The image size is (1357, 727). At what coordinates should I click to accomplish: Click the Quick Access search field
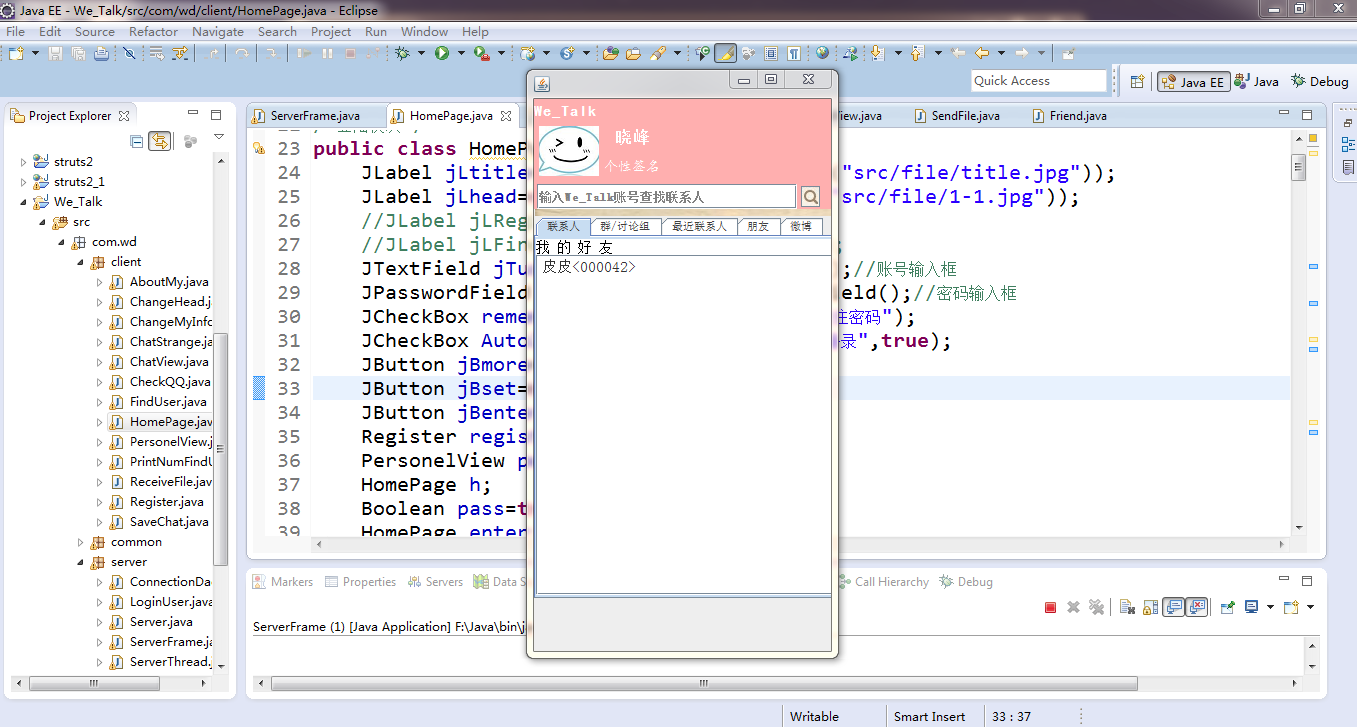[x=1039, y=81]
